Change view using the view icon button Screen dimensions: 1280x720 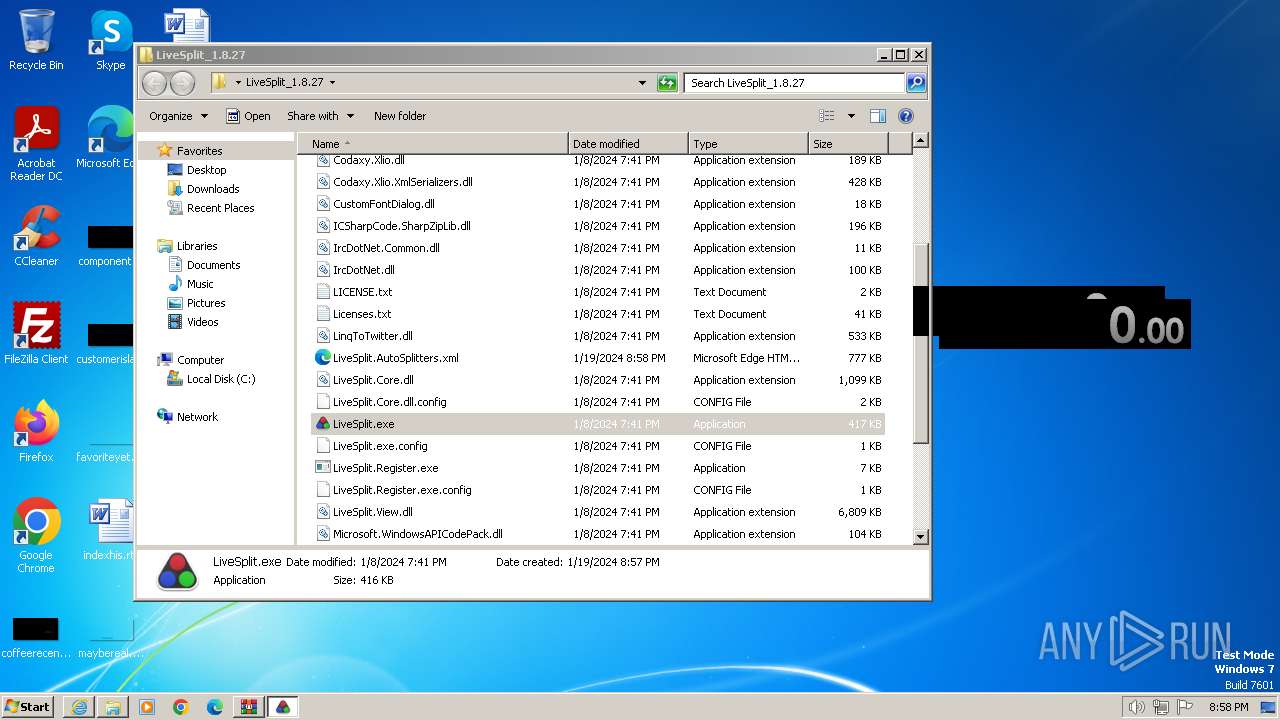[827, 116]
